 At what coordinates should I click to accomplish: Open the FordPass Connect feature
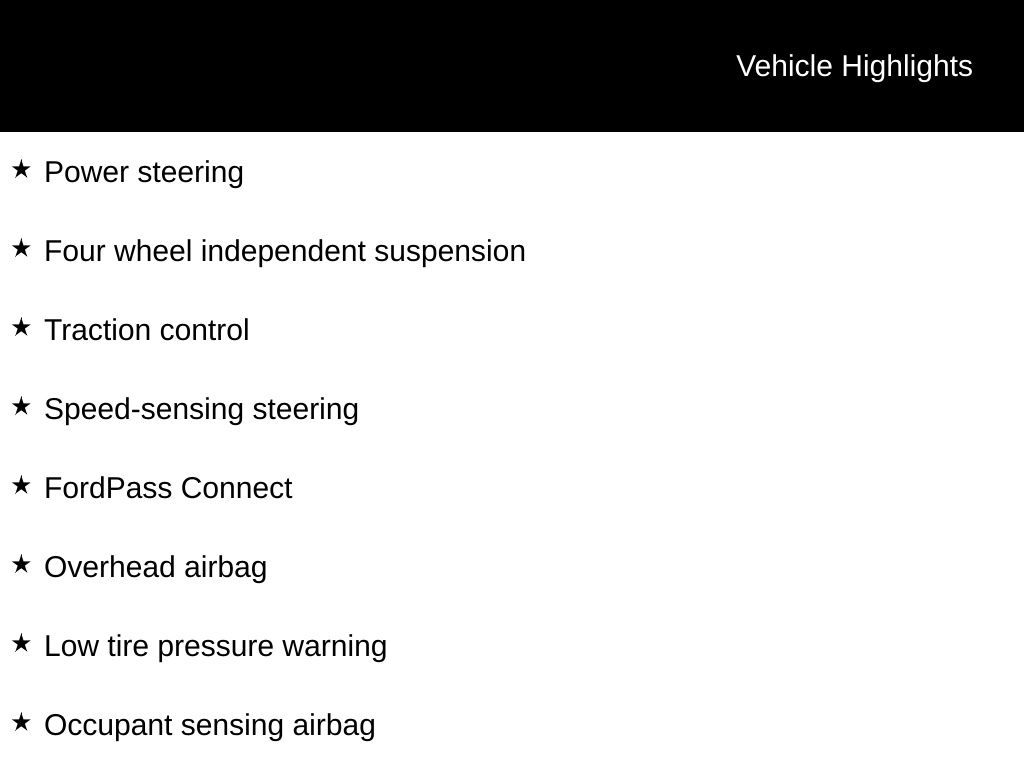[168, 488]
